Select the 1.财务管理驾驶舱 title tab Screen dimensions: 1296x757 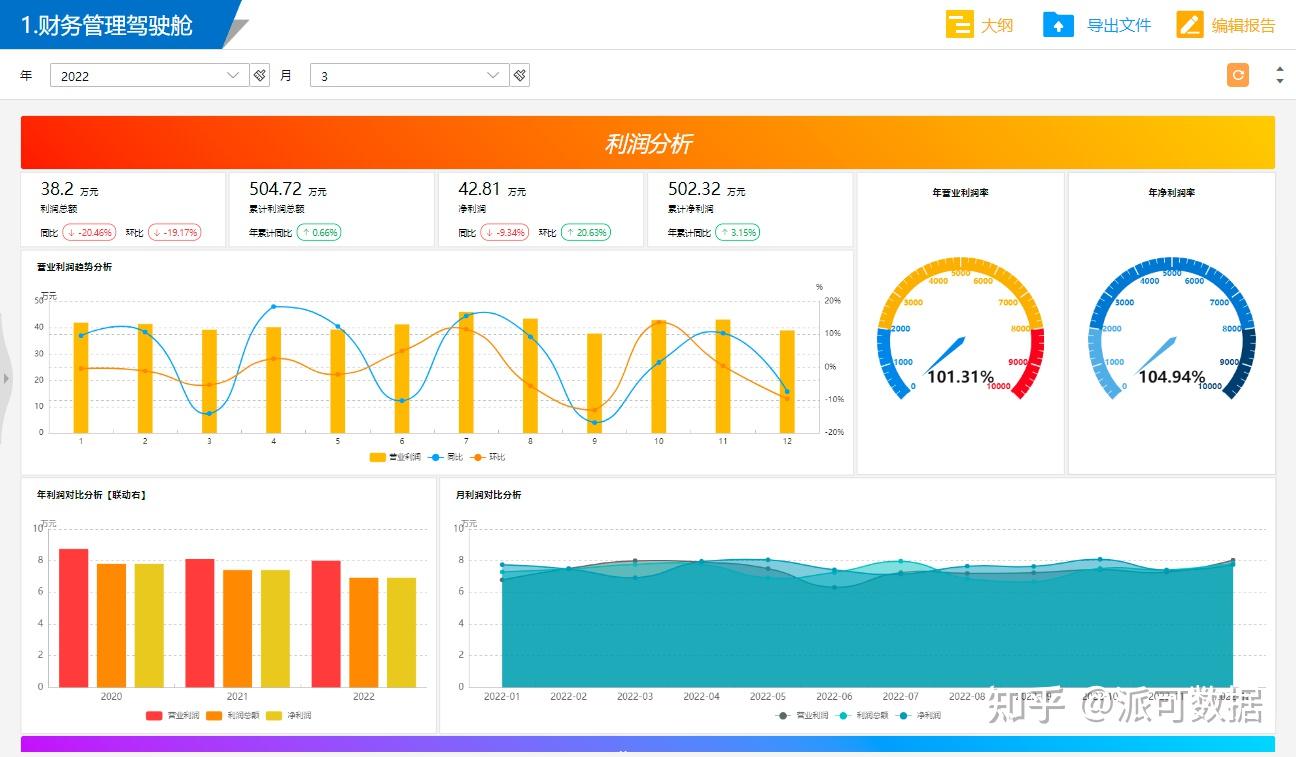(x=108, y=25)
